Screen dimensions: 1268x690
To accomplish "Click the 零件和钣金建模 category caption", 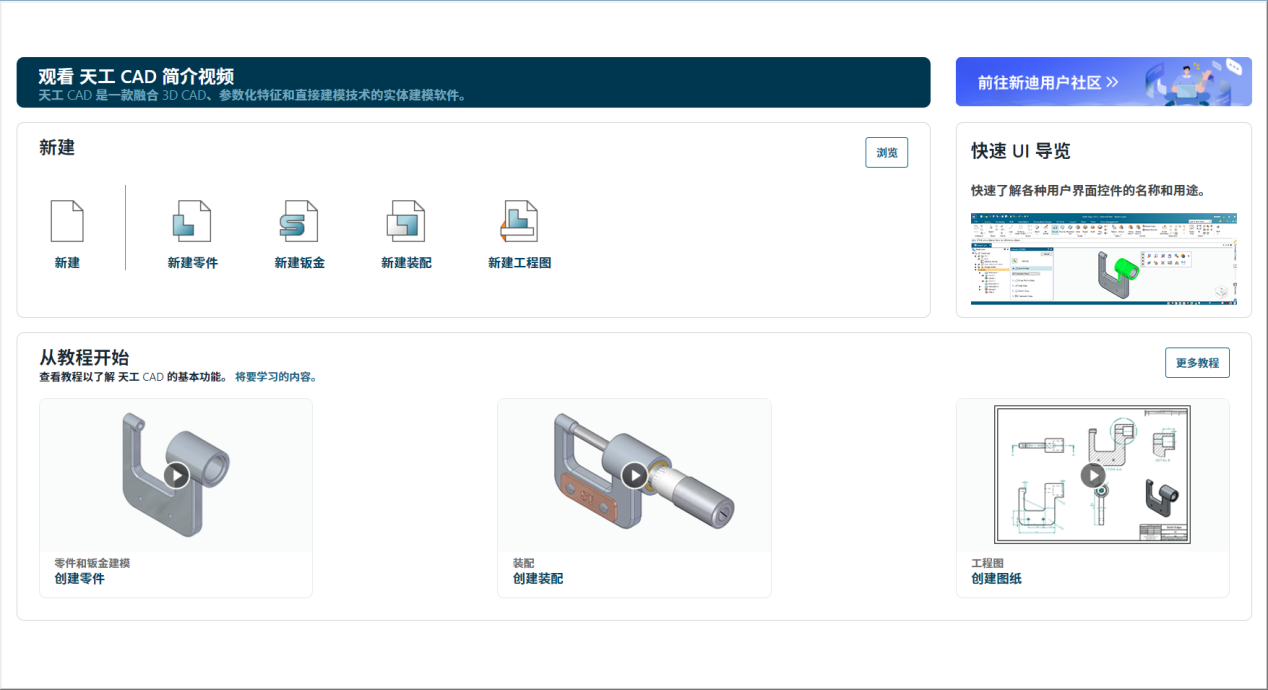I will (x=92, y=563).
